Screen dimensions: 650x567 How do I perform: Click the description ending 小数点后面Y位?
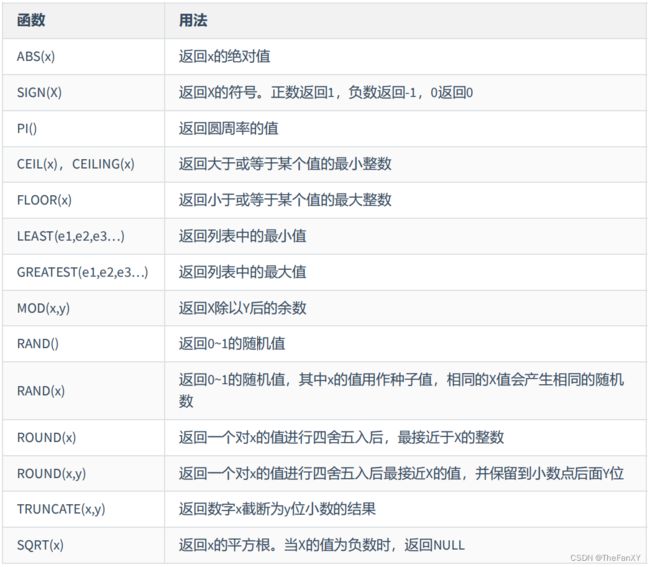pyautogui.click(x=401, y=474)
